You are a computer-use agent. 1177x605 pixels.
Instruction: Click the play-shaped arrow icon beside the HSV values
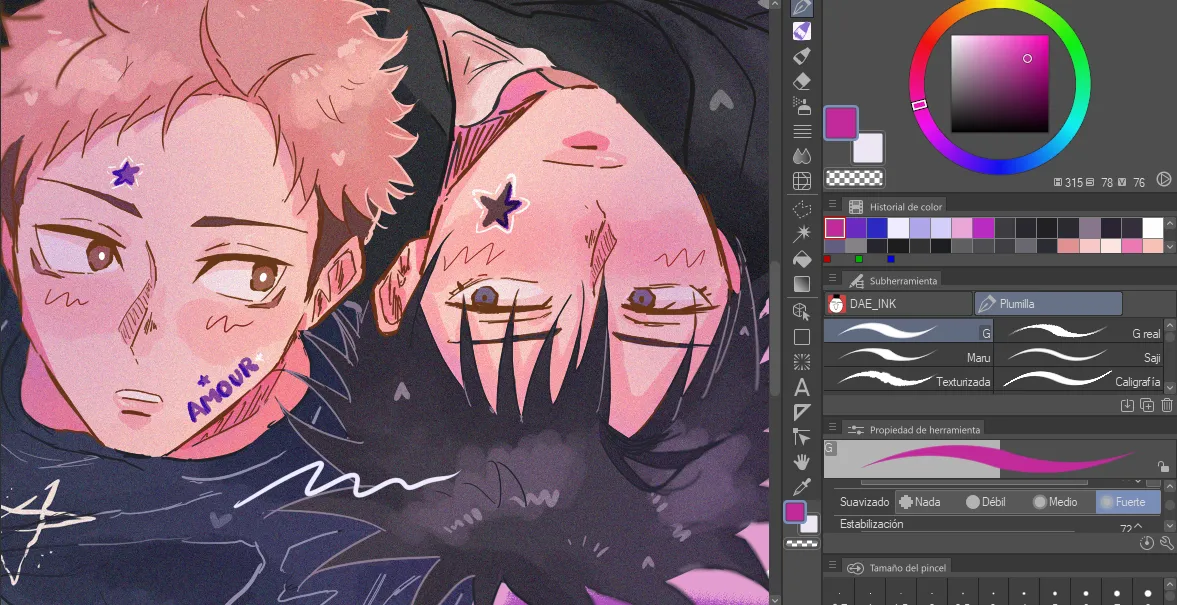coord(1163,179)
